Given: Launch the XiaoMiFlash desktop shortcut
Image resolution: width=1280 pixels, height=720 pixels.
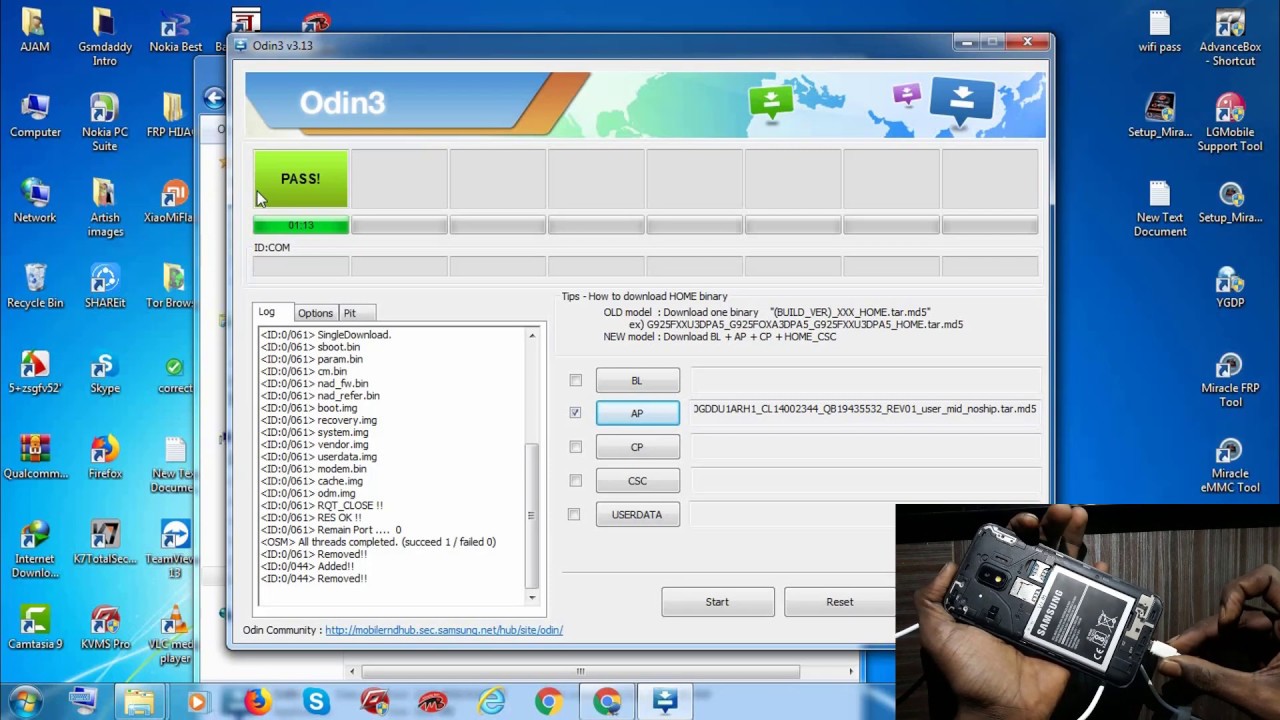Looking at the screenshot, I should (172, 201).
